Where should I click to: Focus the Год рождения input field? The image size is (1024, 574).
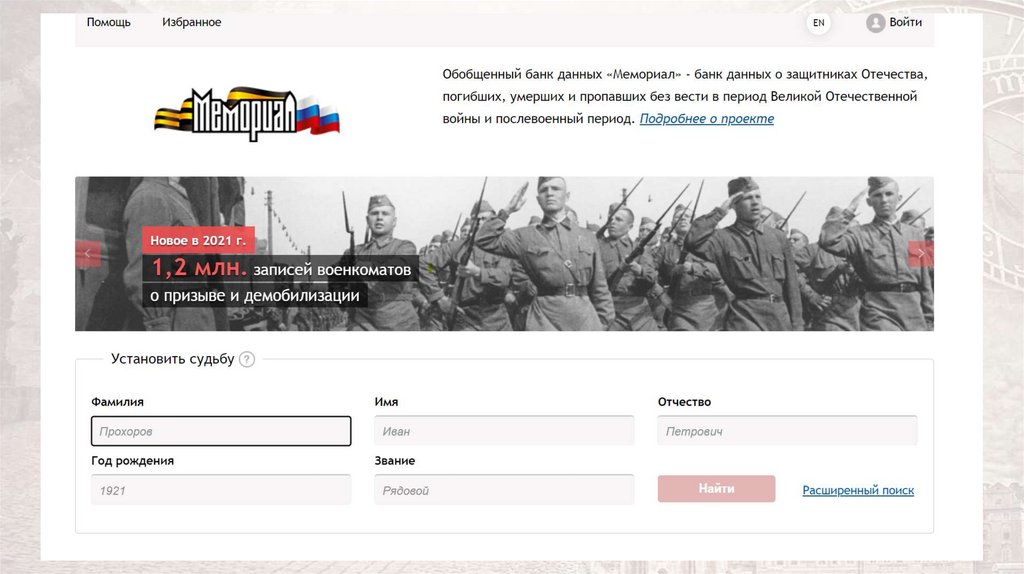pyautogui.click(x=221, y=490)
